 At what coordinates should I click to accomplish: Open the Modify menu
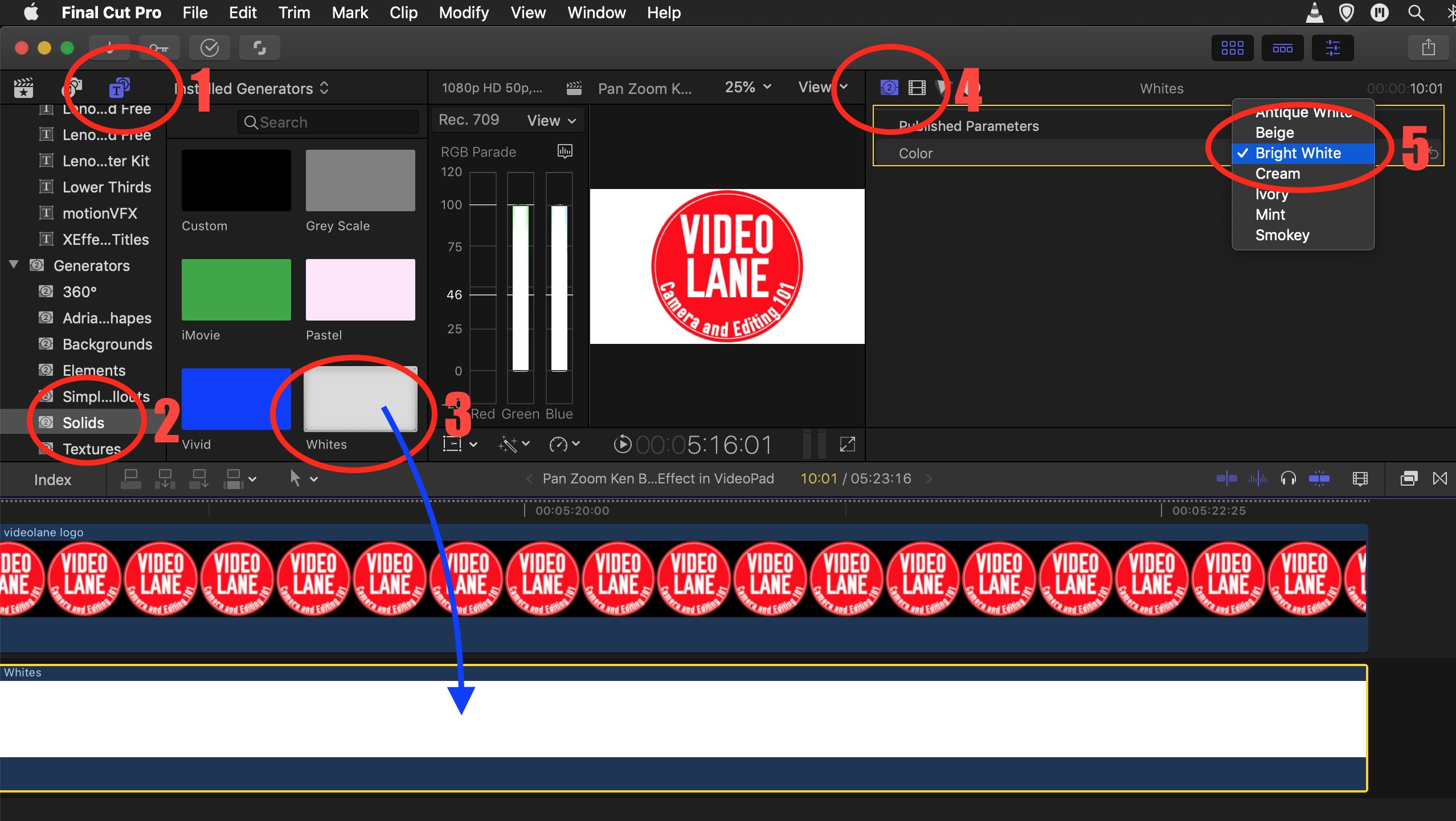pos(464,13)
